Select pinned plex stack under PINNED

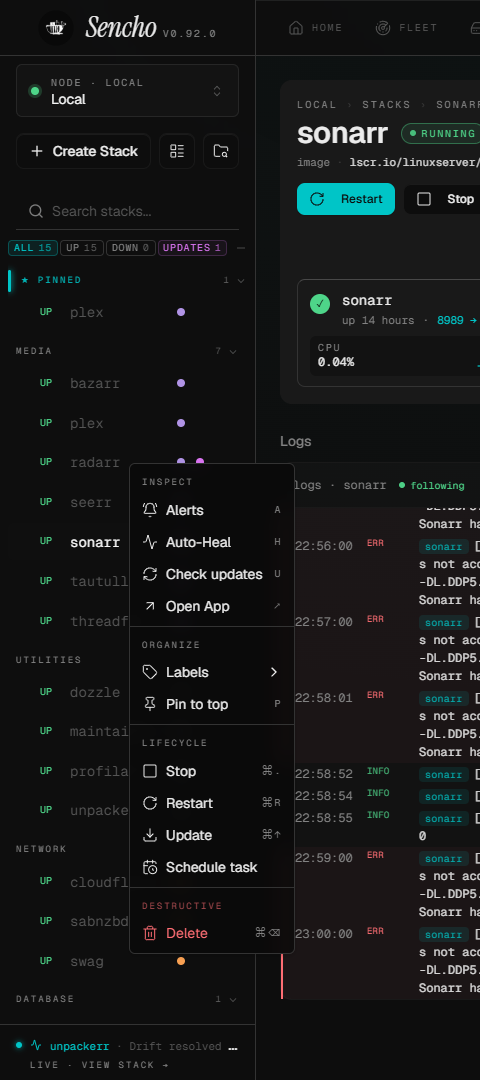126,312
